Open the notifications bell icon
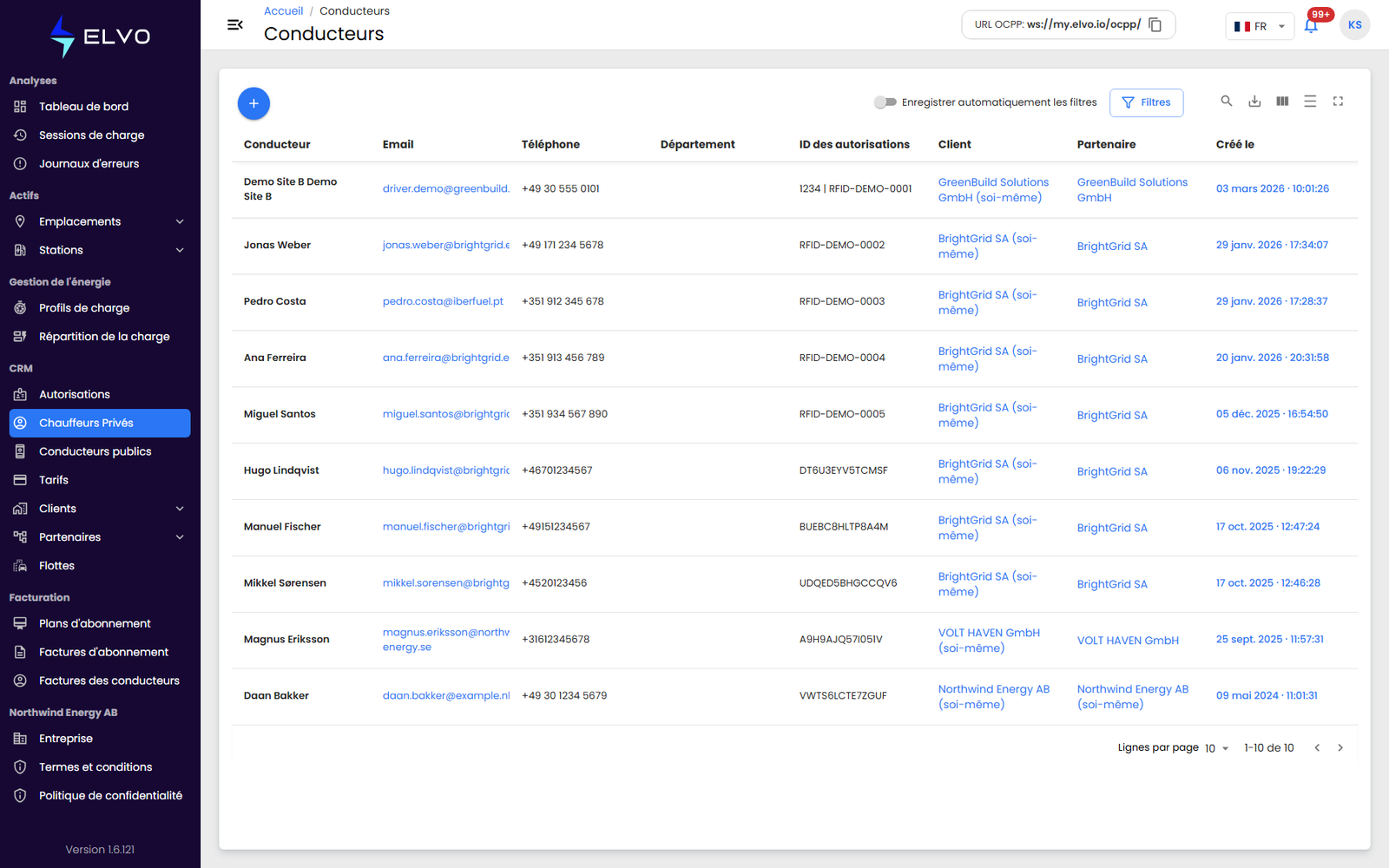Screen dimensions: 1389x868 coord(1311,26)
